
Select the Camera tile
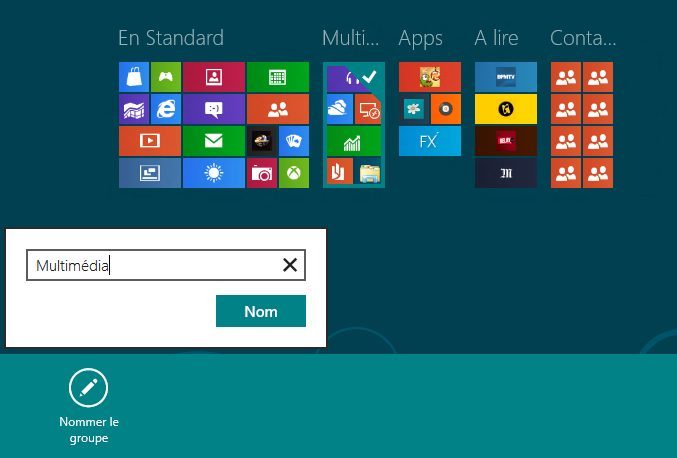[x=261, y=173]
